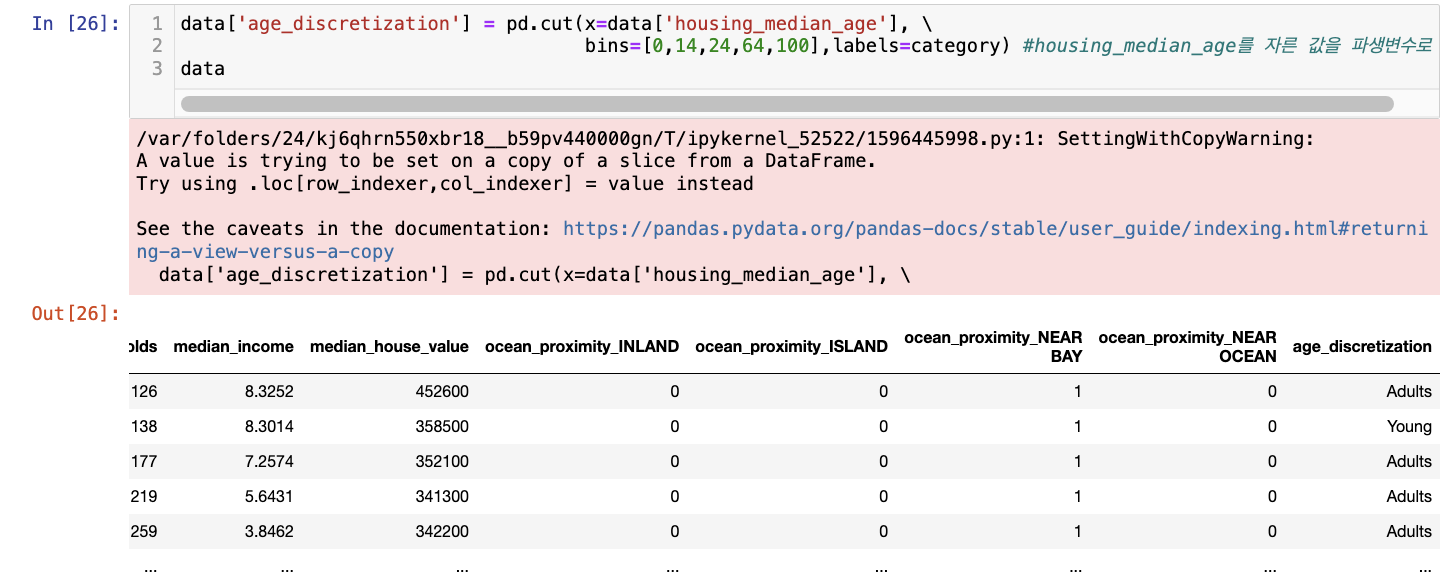Screen dimensions: 1446x572
Task: Select the house value cell 358500
Action: point(442,427)
